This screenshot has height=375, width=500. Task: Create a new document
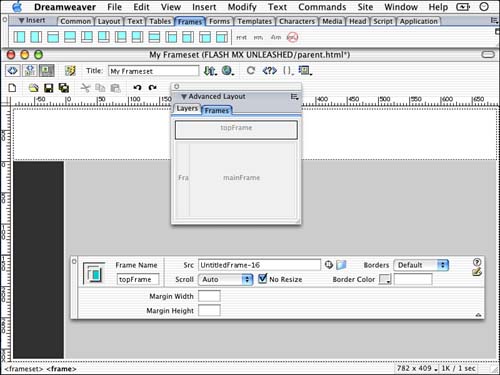[x=12, y=88]
